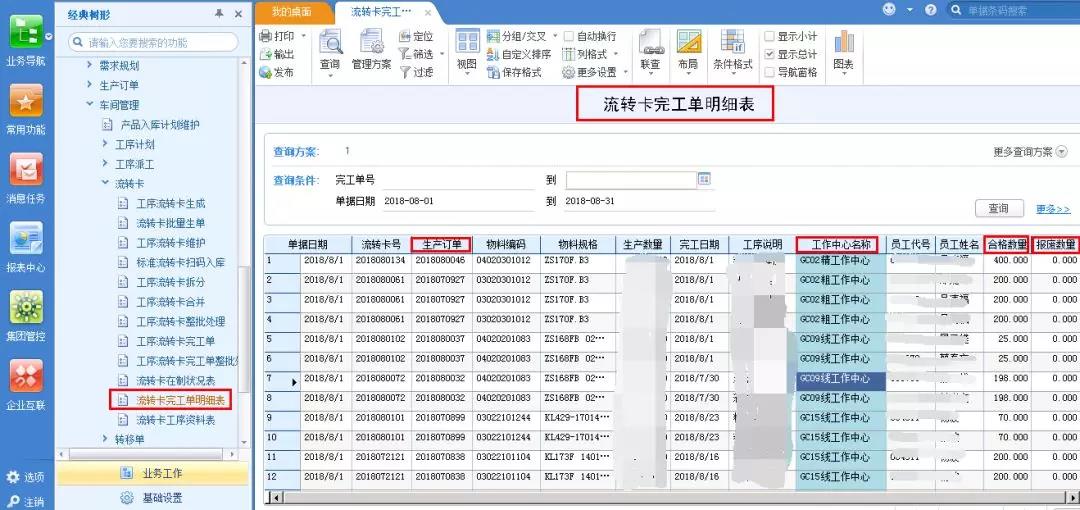This screenshot has height=510, width=1080.
Task: Open the 视图 view icon
Action: tap(467, 52)
